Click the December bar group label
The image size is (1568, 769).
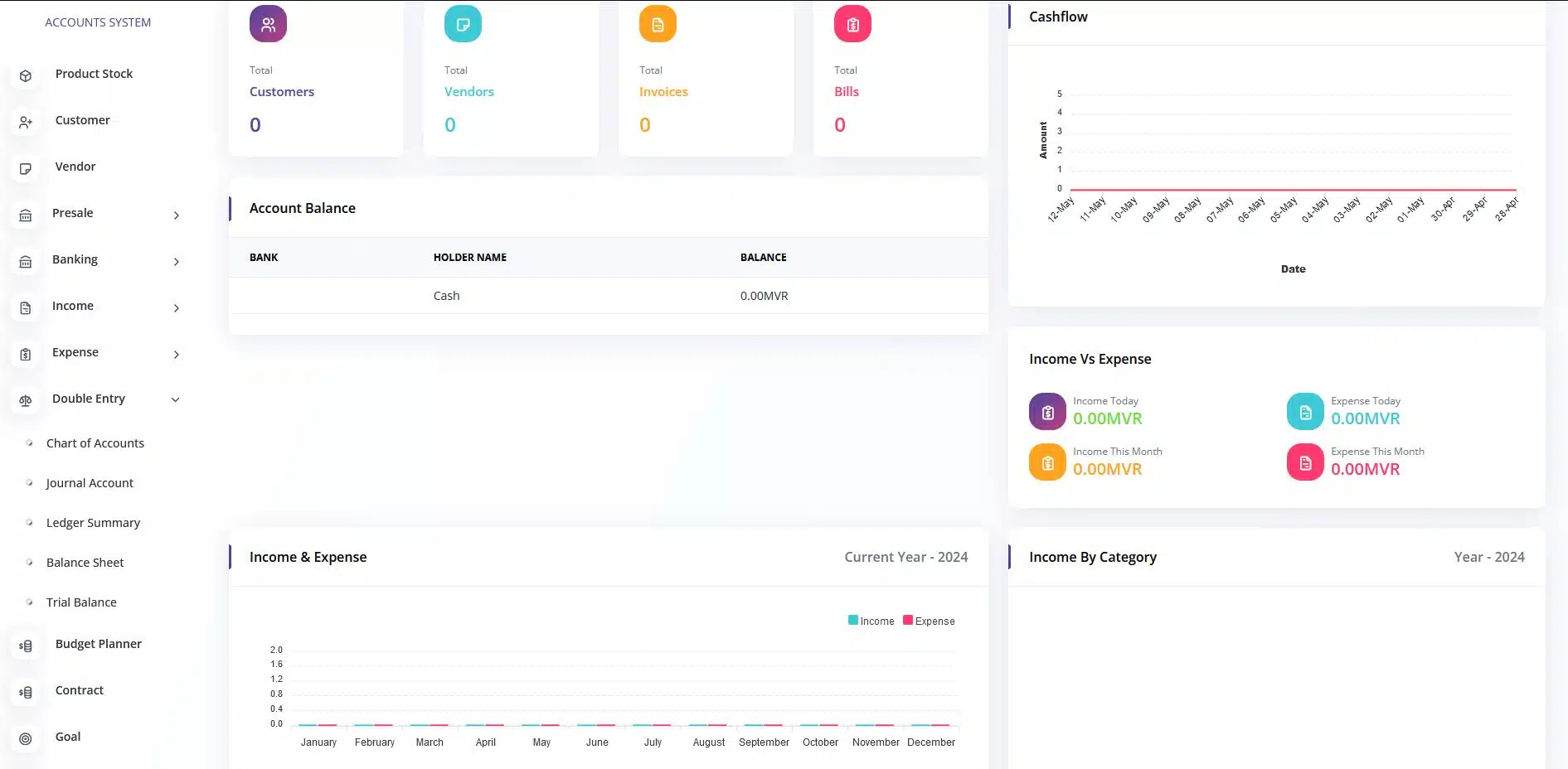coord(930,742)
